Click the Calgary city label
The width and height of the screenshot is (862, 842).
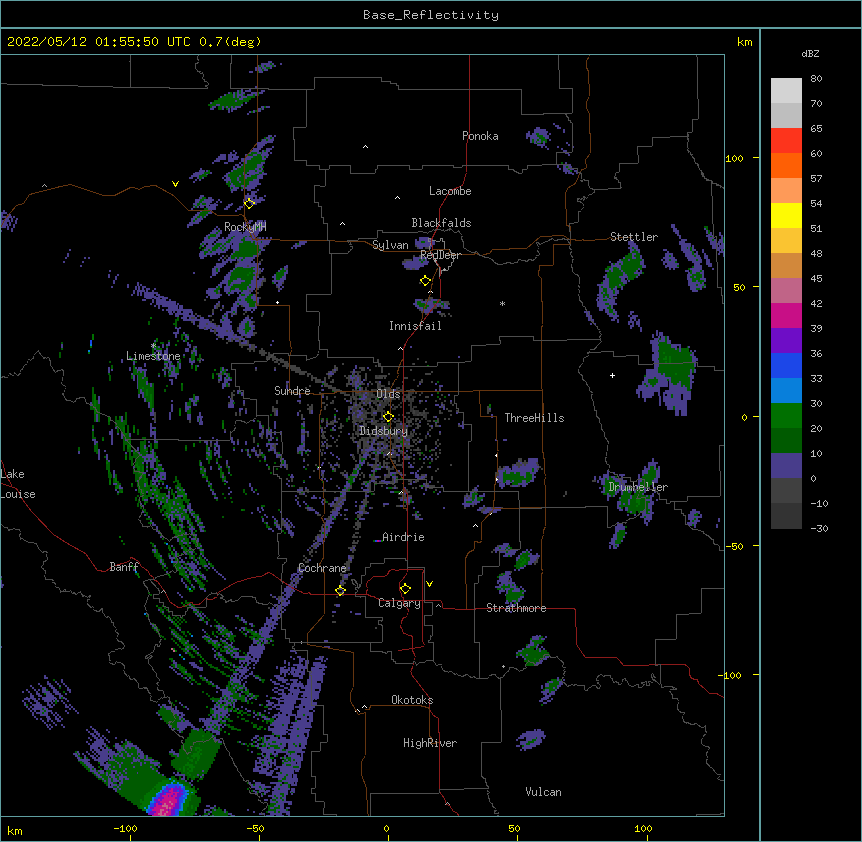click(x=399, y=603)
